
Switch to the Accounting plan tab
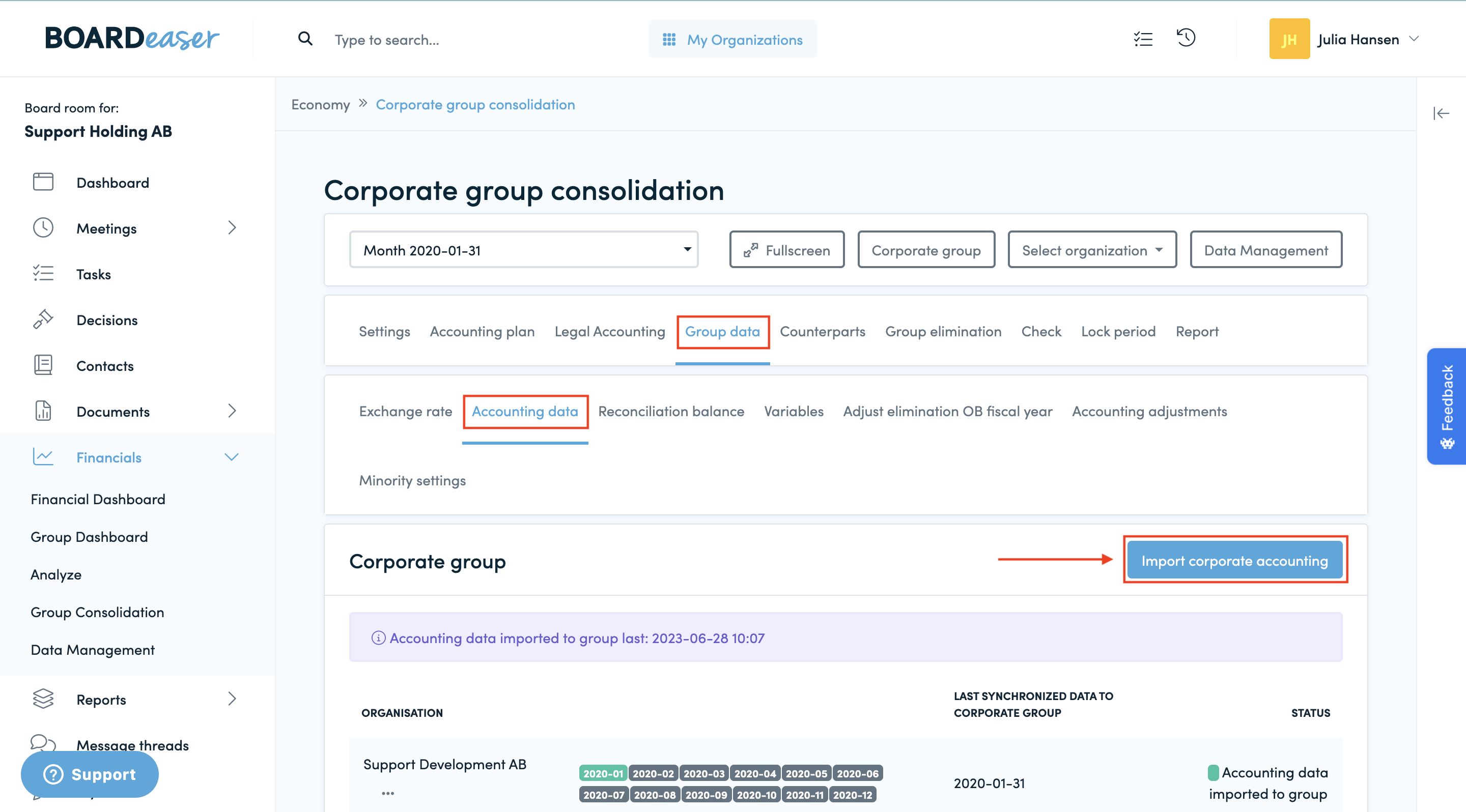pos(482,332)
